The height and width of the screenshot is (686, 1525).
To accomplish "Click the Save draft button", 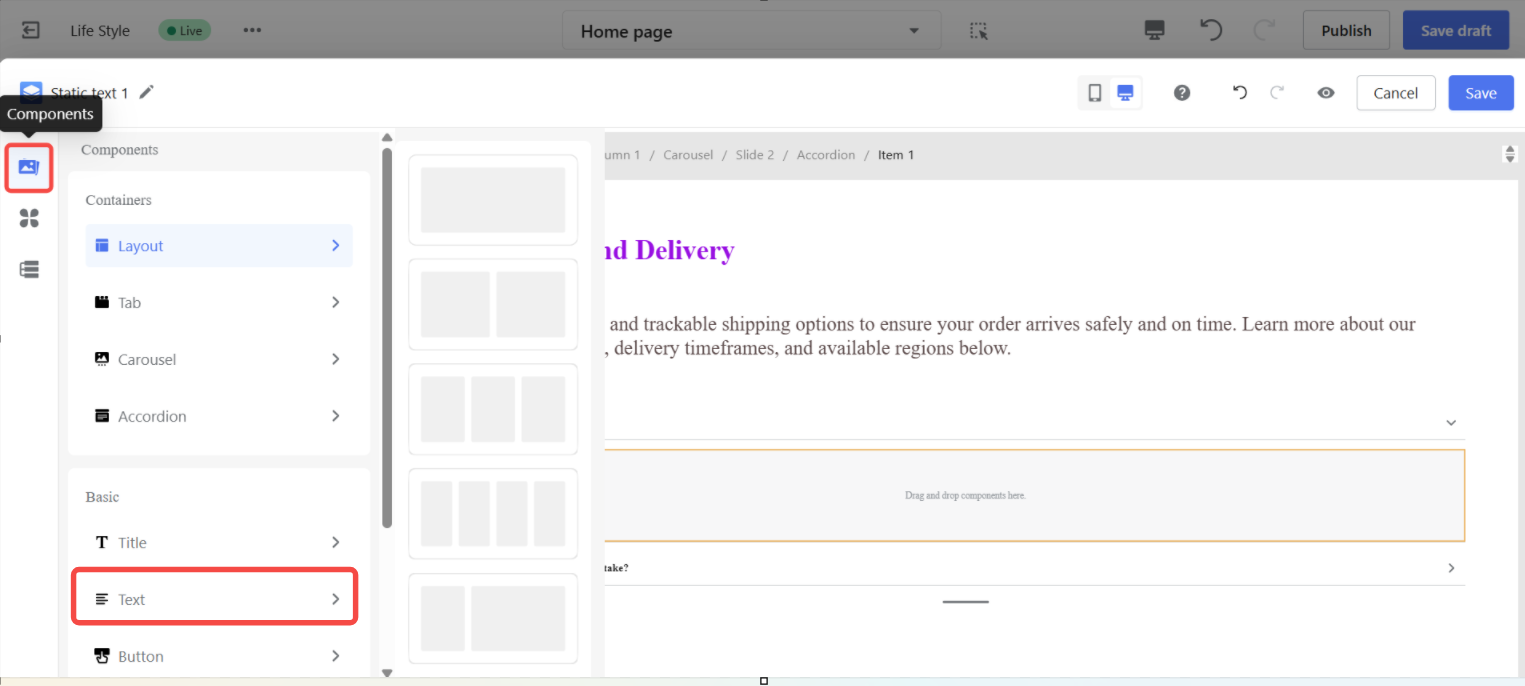I will (1455, 30).
